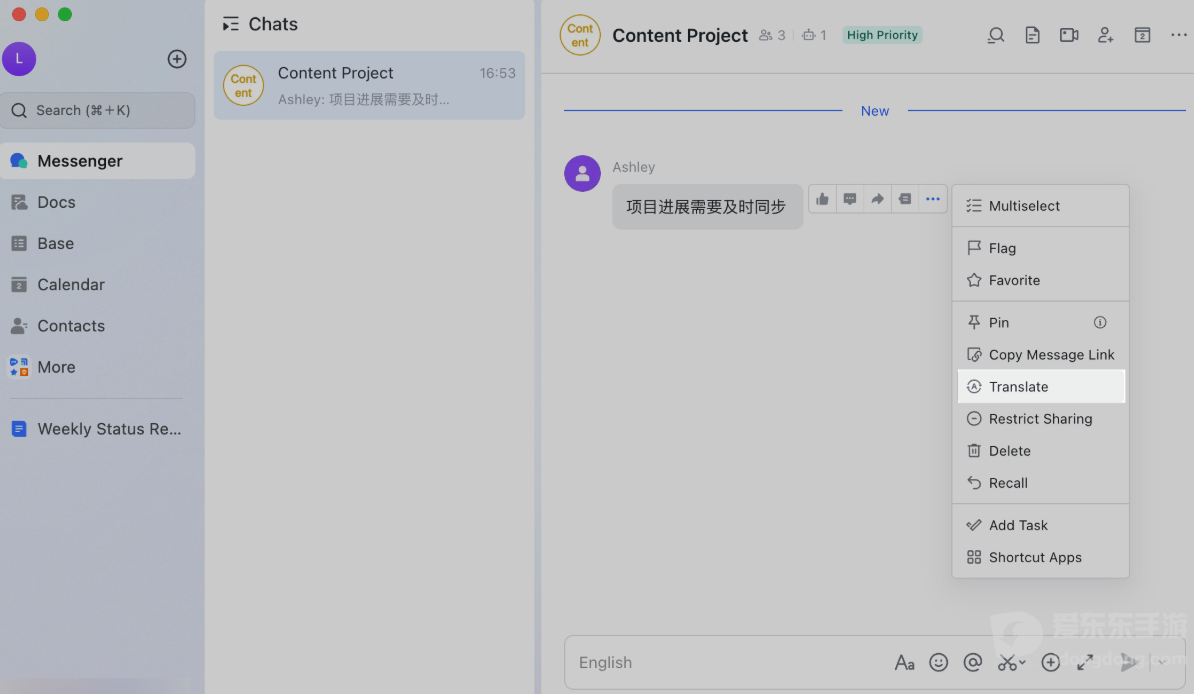Choose Pin from the context menu
This screenshot has height=694, width=1194.
coord(1041,322)
